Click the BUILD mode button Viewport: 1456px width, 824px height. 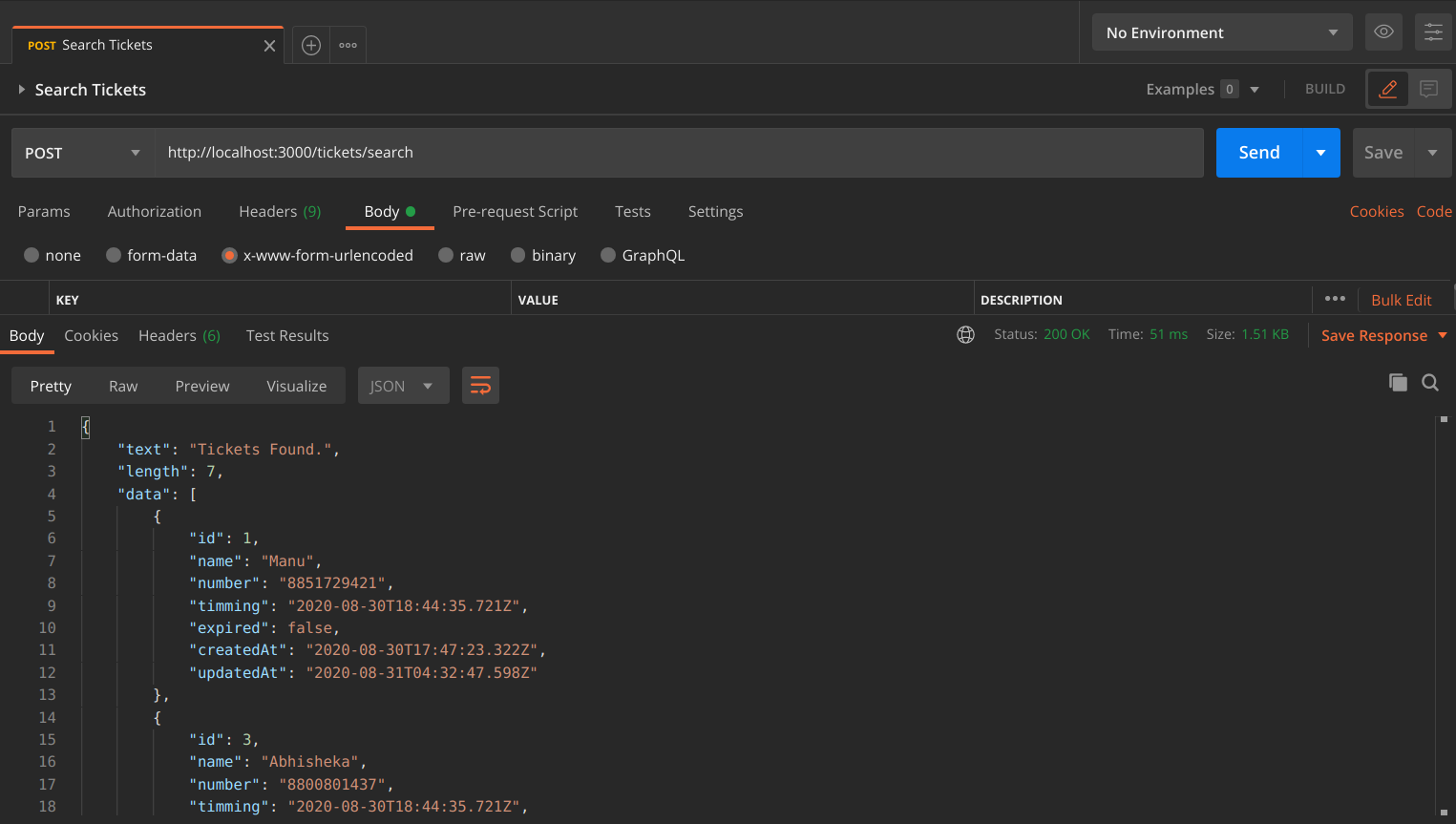click(1325, 89)
